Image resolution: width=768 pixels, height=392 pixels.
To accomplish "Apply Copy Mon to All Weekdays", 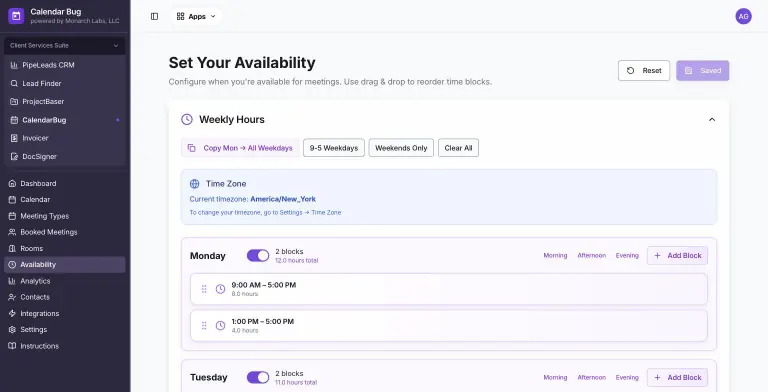I will pyautogui.click(x=240, y=148).
